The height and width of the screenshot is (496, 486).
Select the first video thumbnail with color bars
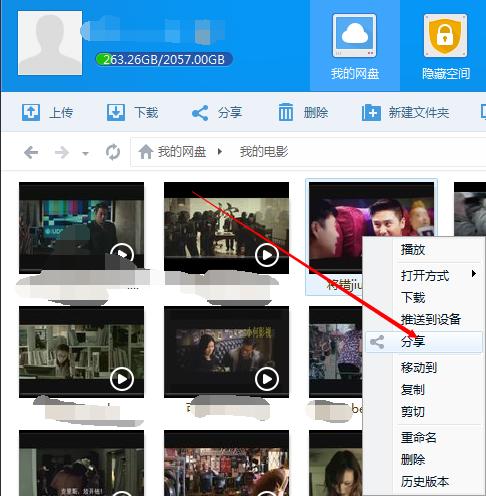click(81, 228)
